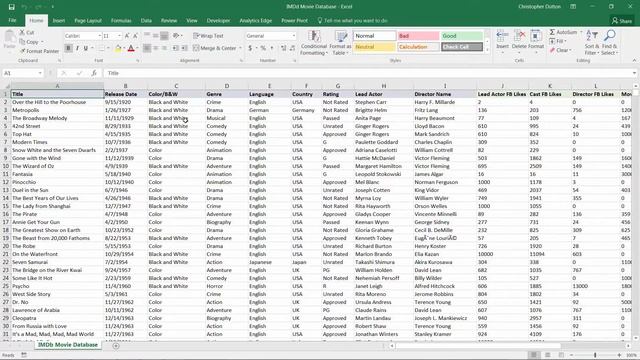Screen dimensions: 640x360
Task: Select the IMDb Movie Database sheet tab
Action: point(68,345)
